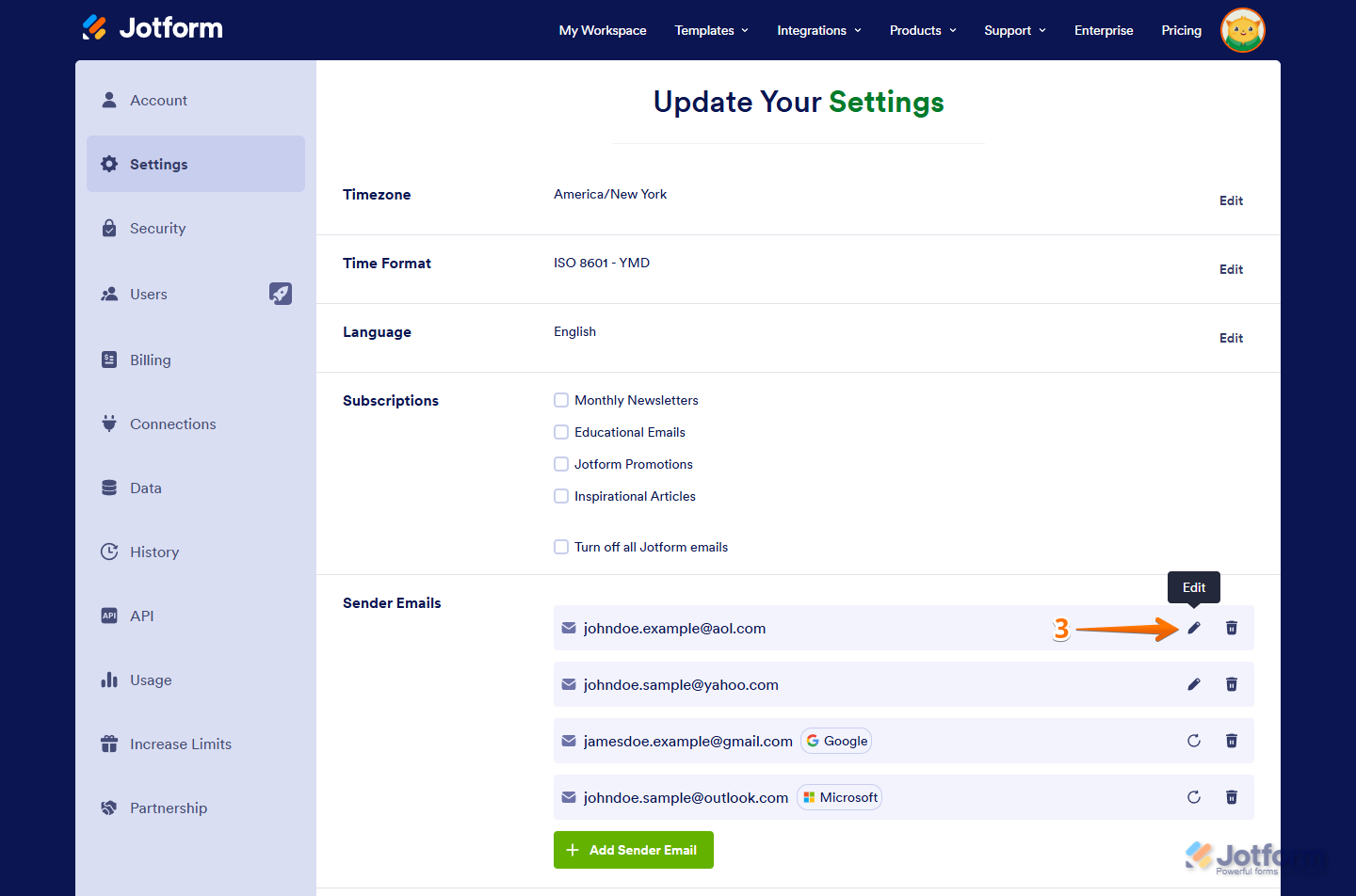Delete johndoe.sample@yahoo.com sender email
1356x896 pixels.
(1232, 684)
